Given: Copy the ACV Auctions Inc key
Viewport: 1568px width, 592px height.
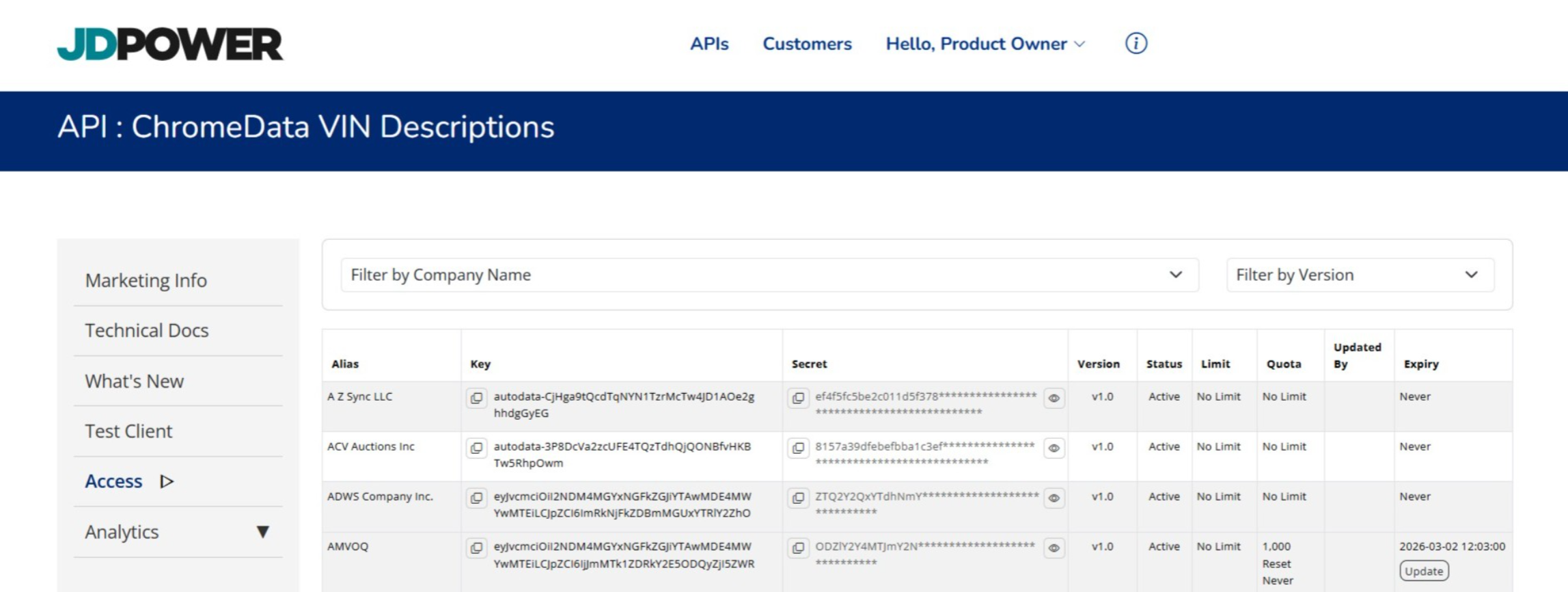Looking at the screenshot, I should [476, 448].
